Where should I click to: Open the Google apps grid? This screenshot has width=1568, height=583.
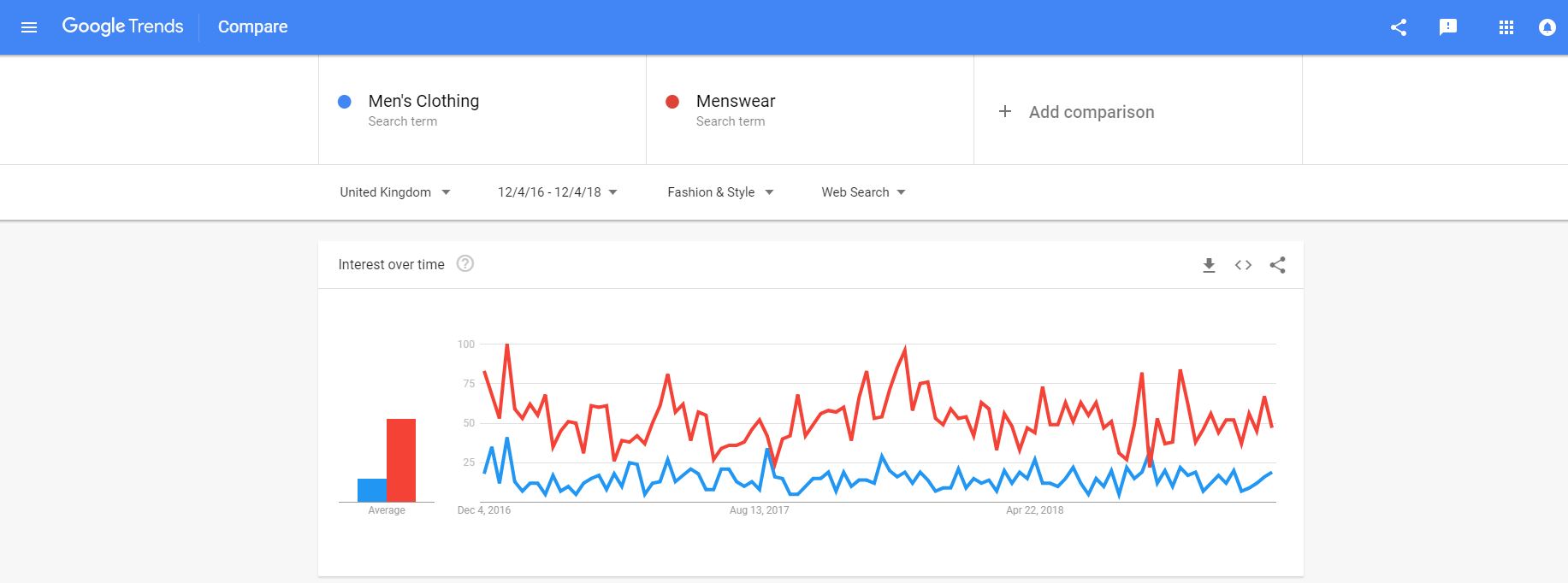1506,27
